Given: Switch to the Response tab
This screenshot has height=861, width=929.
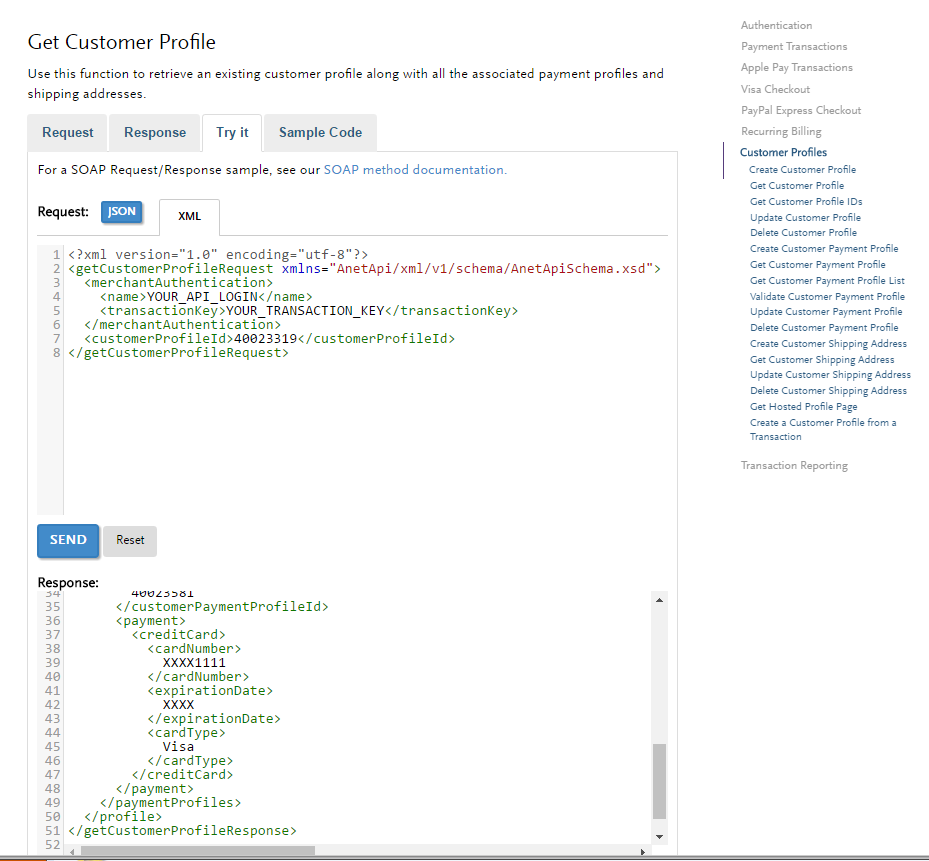Looking at the screenshot, I should 154,132.
